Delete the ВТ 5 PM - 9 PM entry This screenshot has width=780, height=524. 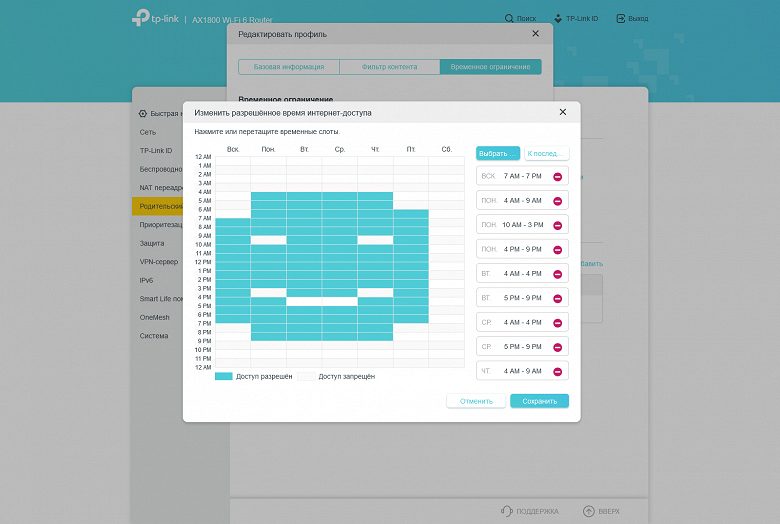coord(558,299)
